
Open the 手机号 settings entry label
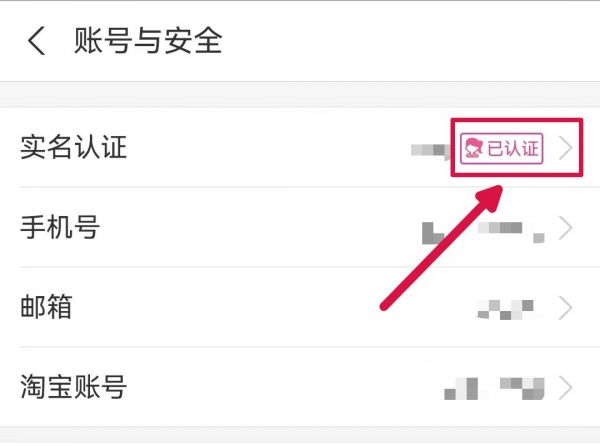pos(60,227)
